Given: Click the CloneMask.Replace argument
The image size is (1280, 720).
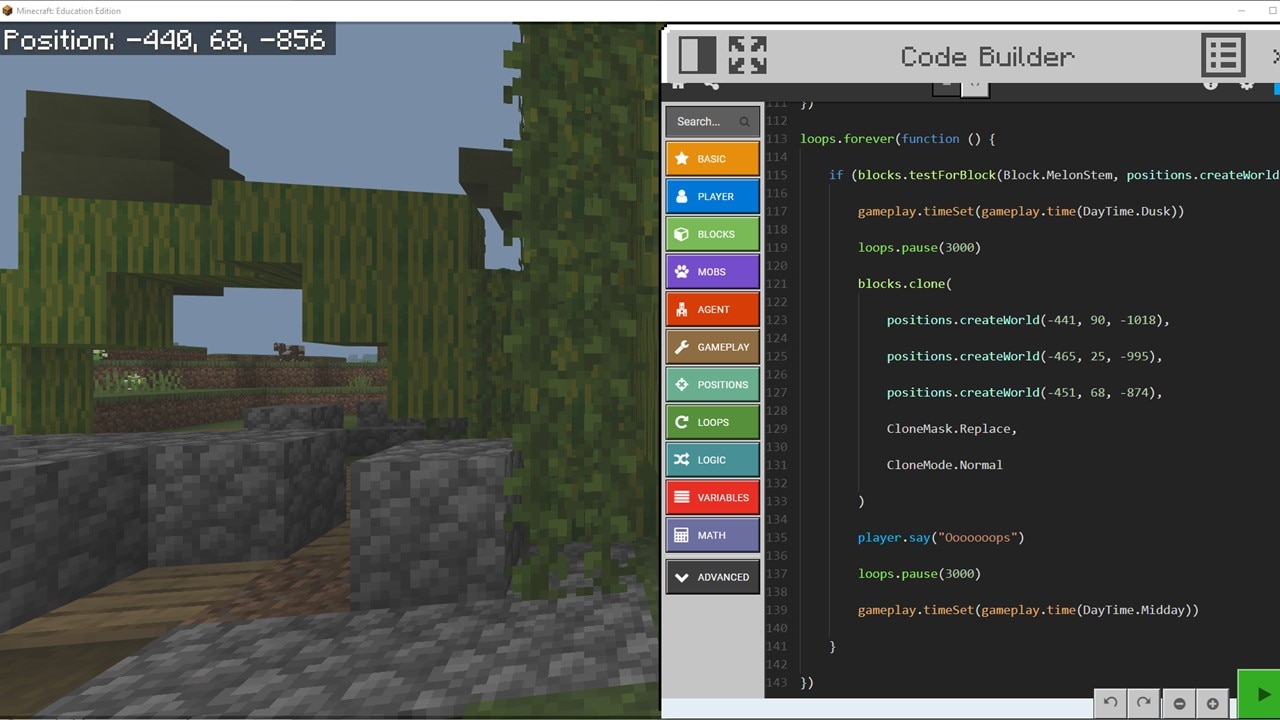Looking at the screenshot, I should [952, 428].
